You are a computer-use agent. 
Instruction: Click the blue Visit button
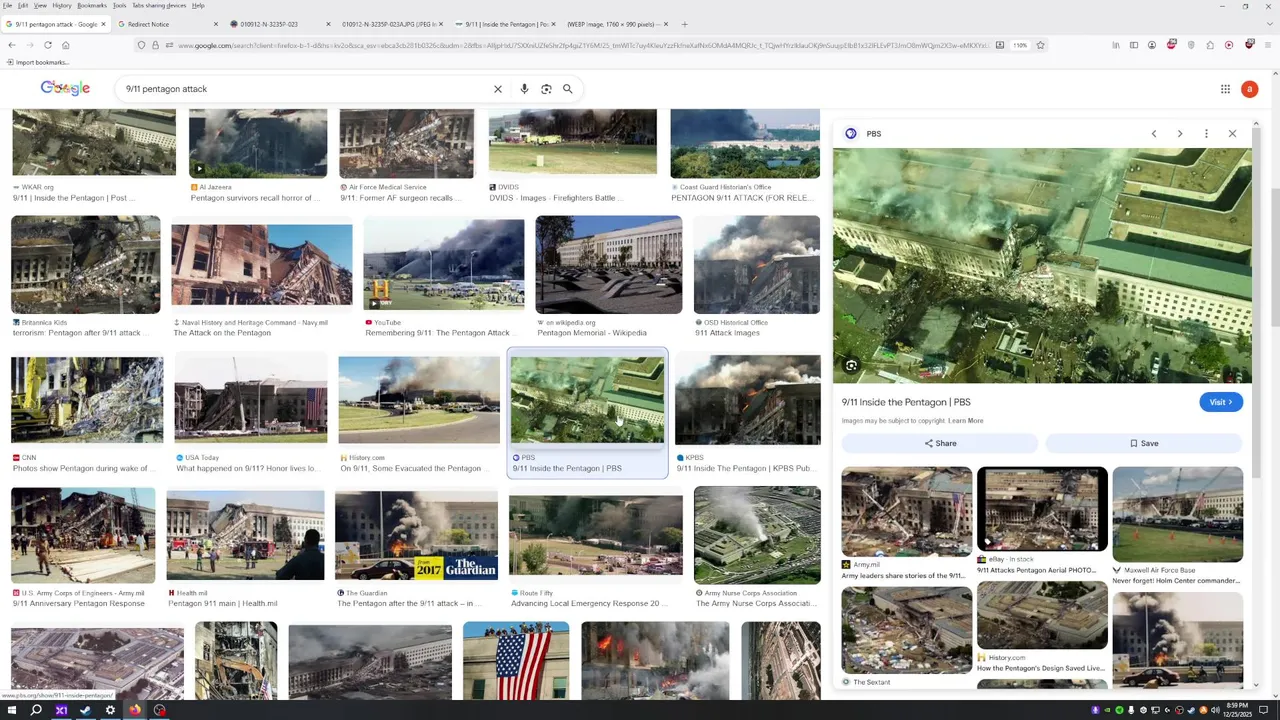point(1221,402)
